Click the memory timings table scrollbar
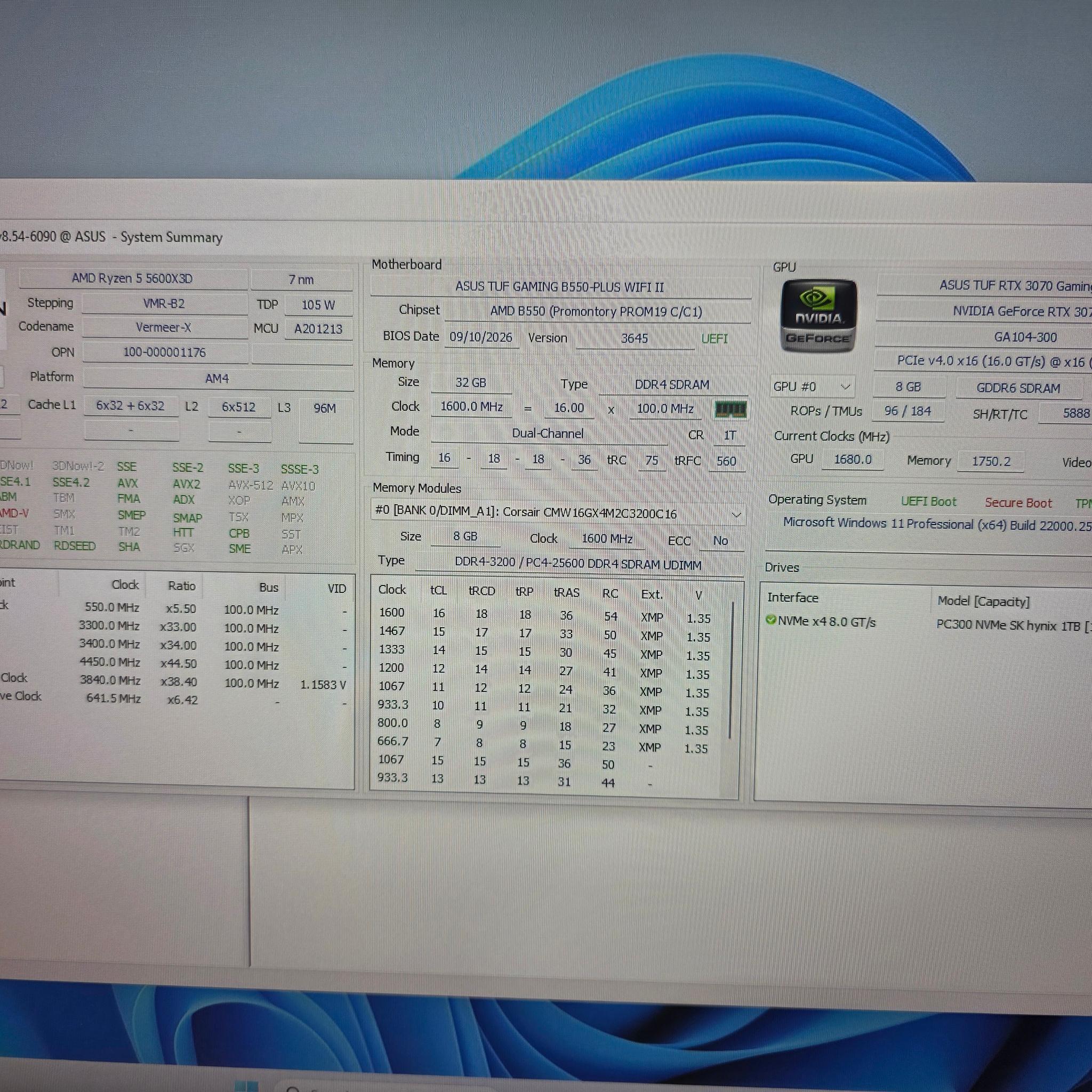The image size is (1092, 1092). [732, 670]
